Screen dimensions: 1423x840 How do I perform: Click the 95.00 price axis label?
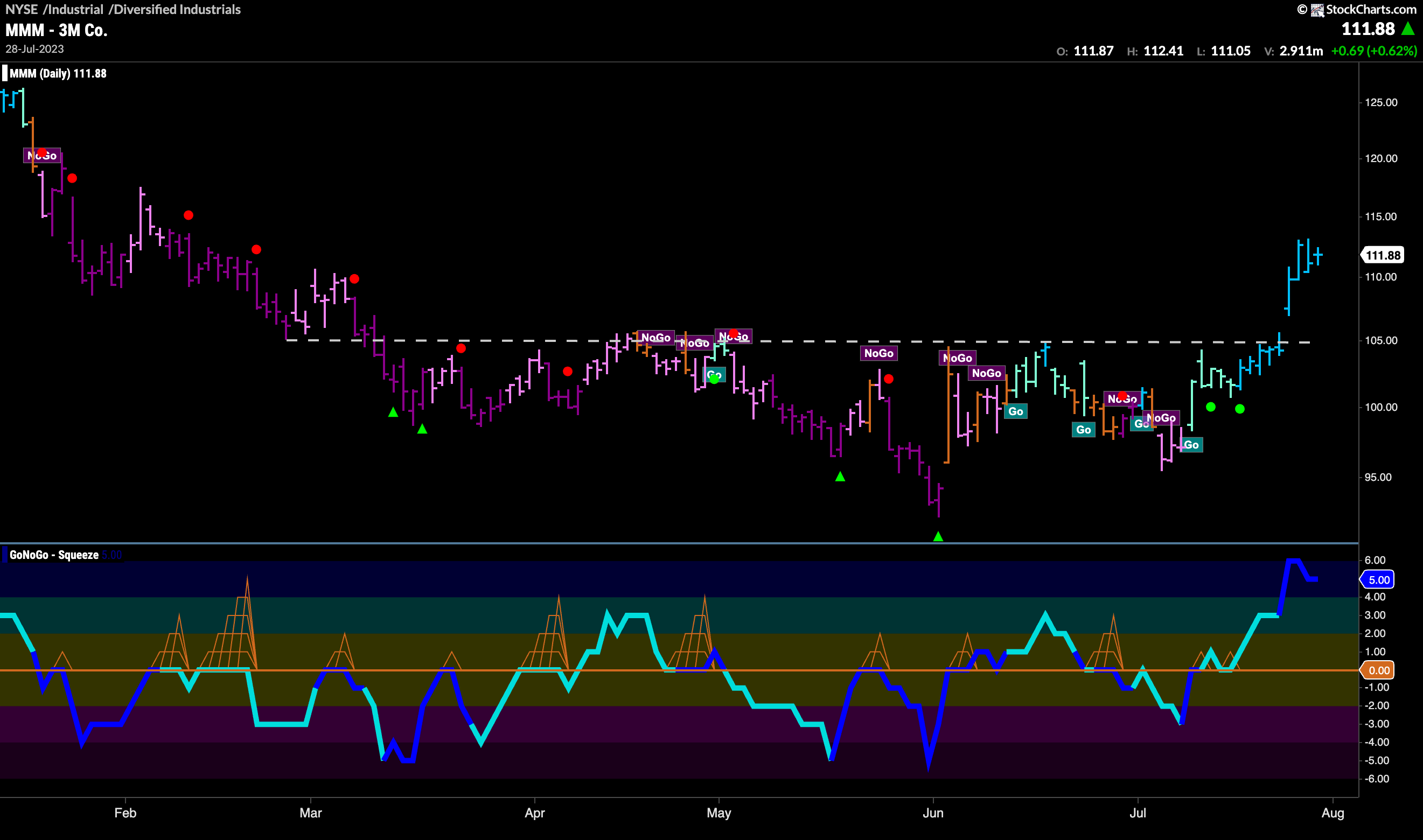point(1378,477)
